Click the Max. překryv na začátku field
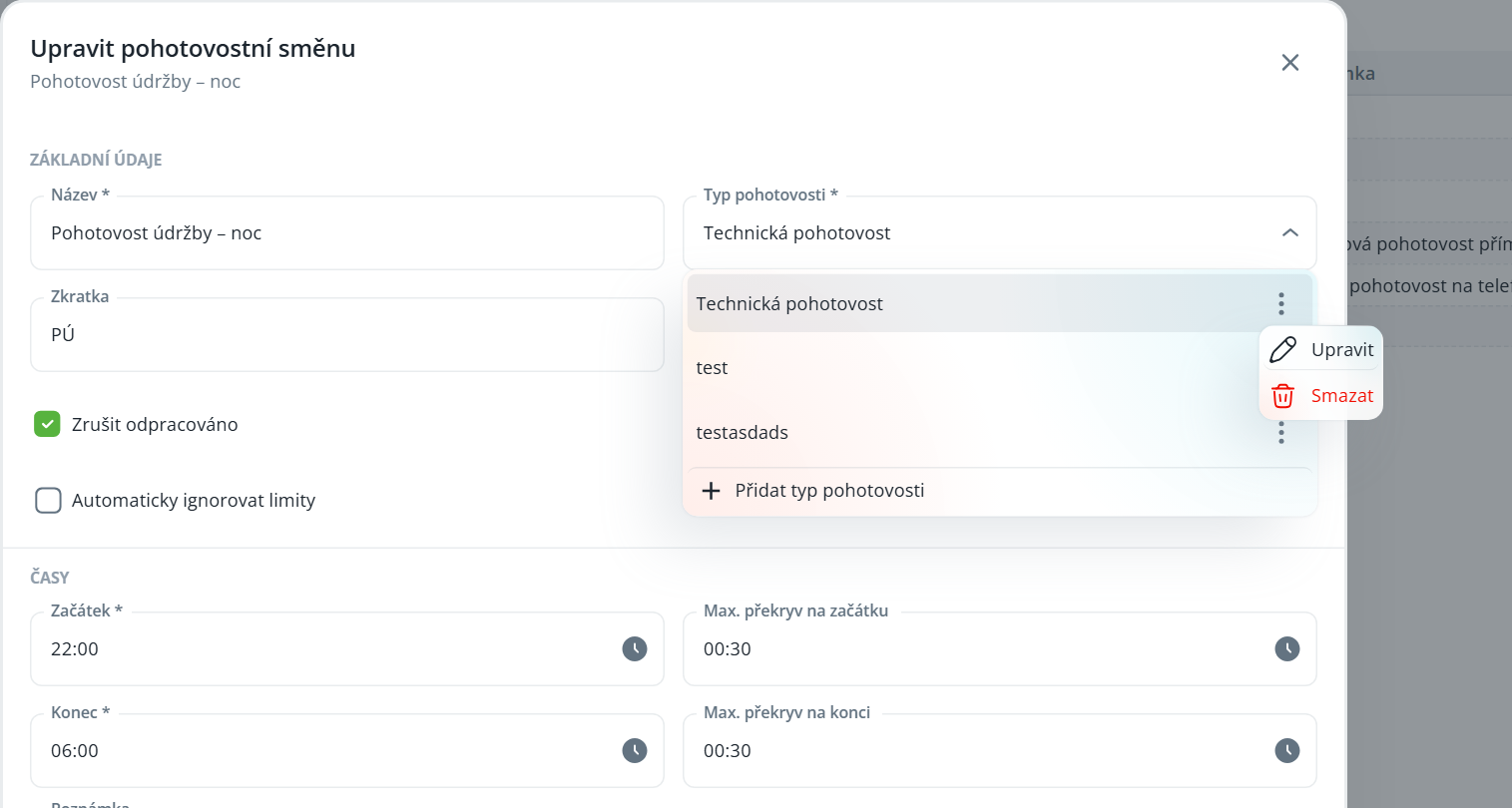 (1000, 649)
